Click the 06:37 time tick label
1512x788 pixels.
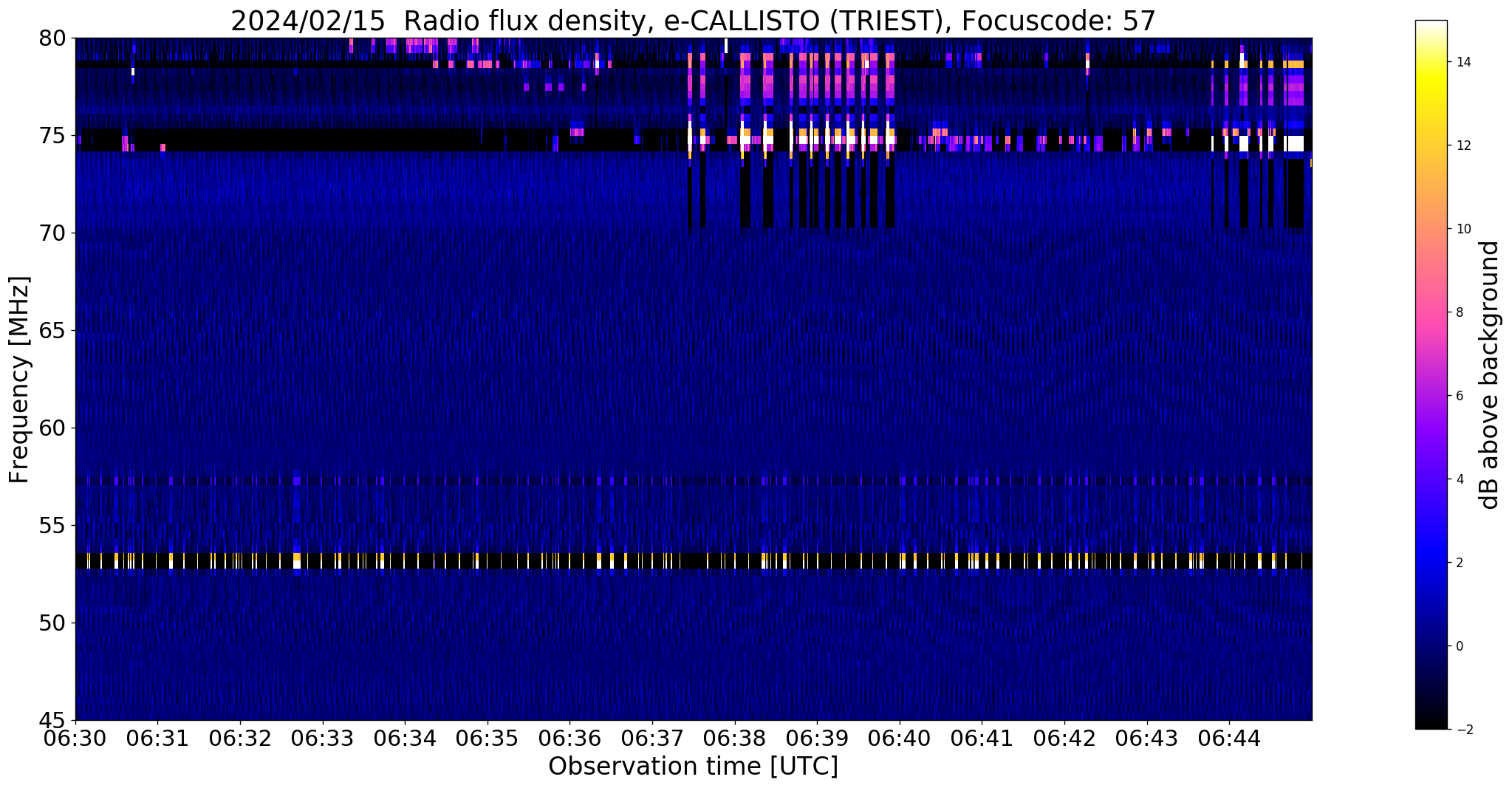point(652,739)
